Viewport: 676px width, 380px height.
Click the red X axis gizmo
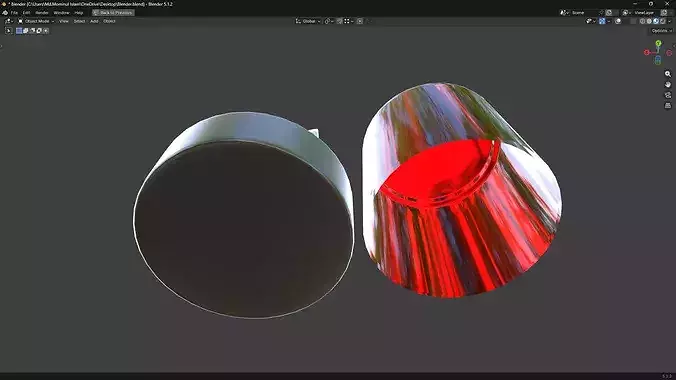[647, 53]
